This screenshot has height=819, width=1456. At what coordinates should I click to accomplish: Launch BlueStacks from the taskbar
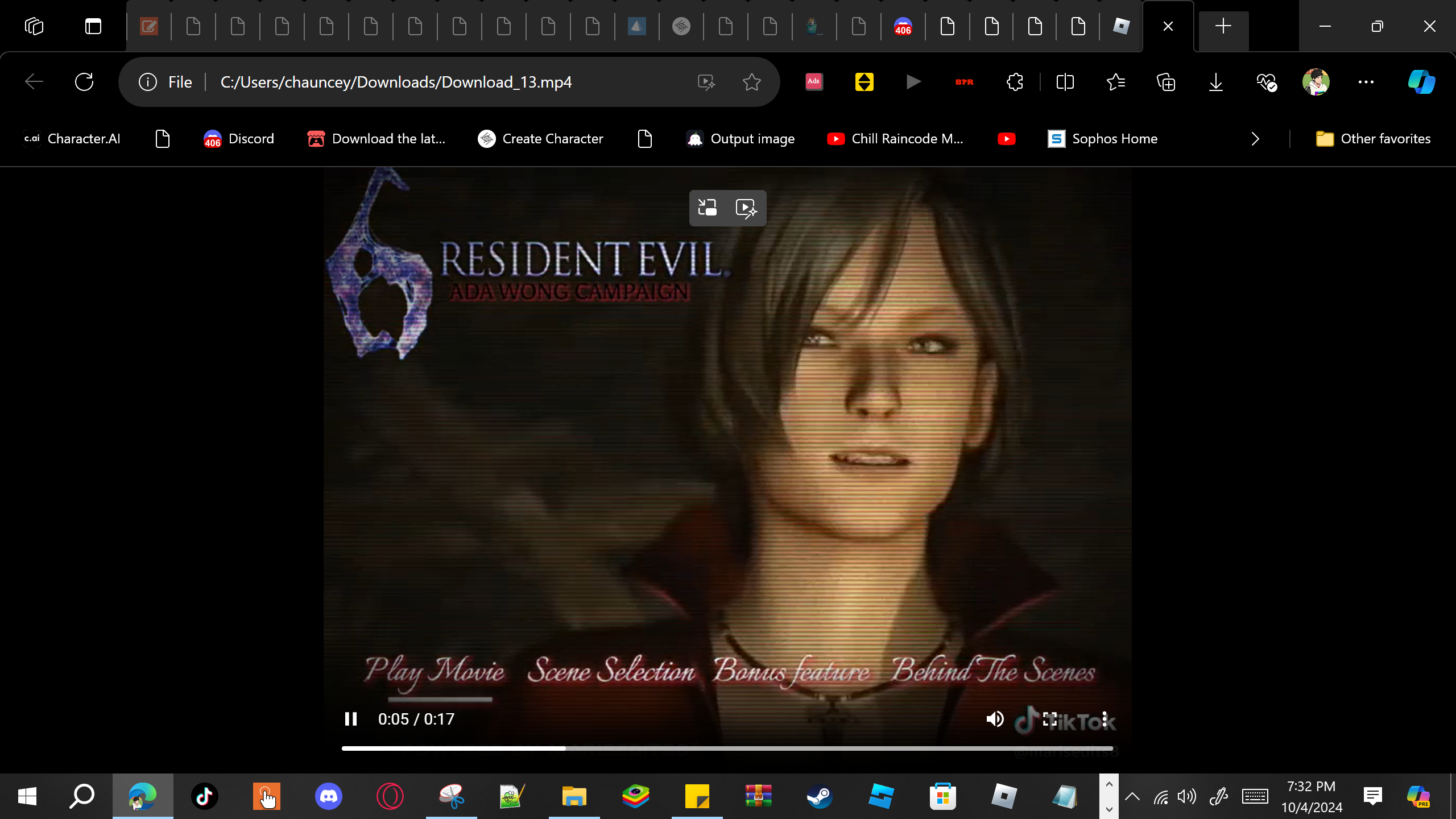[x=635, y=796]
